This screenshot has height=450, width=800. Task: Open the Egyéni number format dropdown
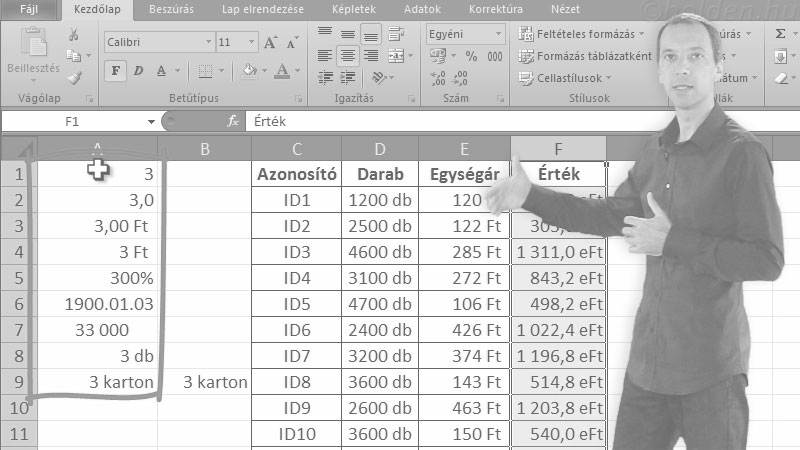click(x=498, y=34)
